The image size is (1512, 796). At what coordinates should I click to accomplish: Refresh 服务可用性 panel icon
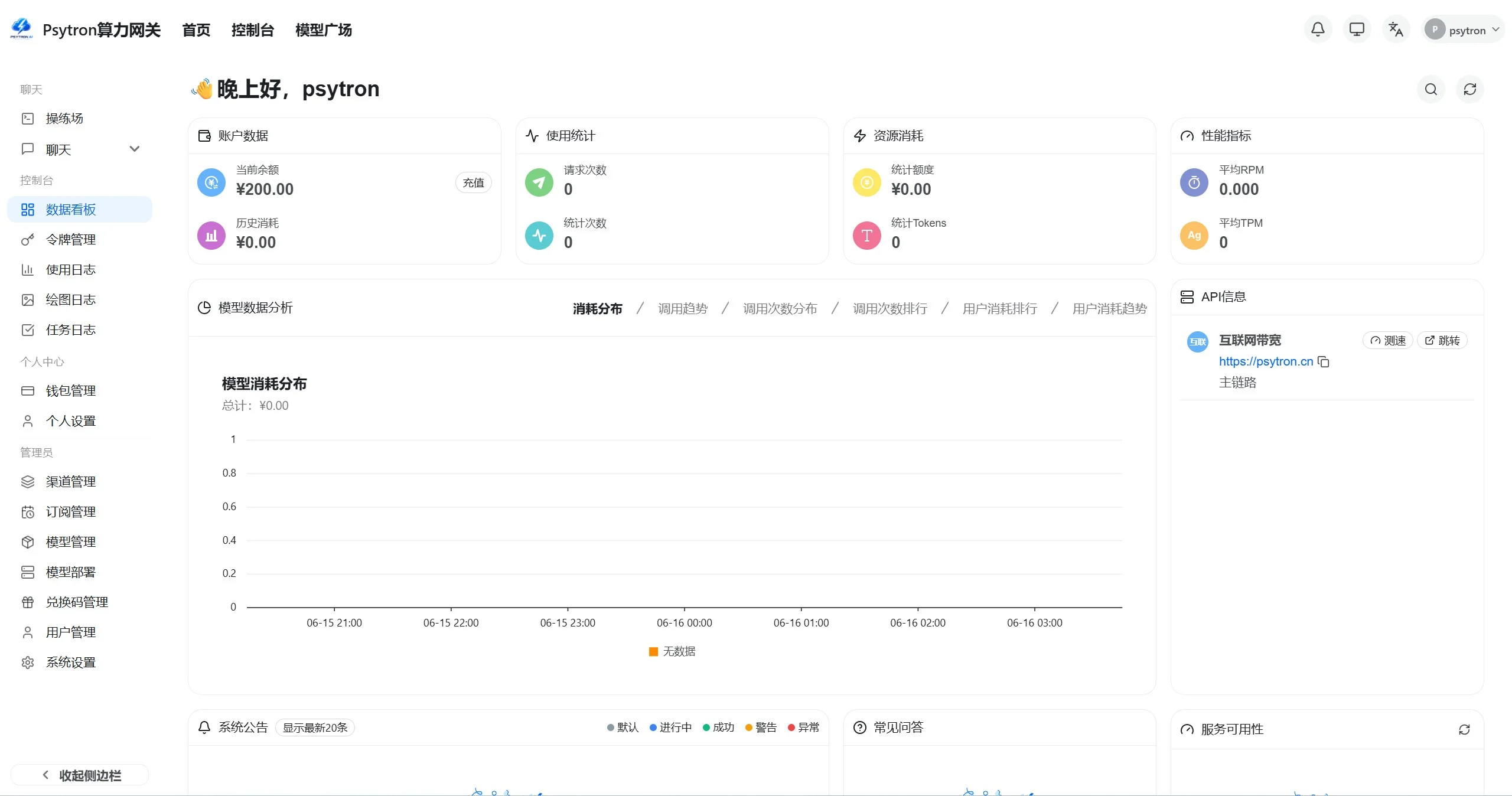pyautogui.click(x=1464, y=729)
